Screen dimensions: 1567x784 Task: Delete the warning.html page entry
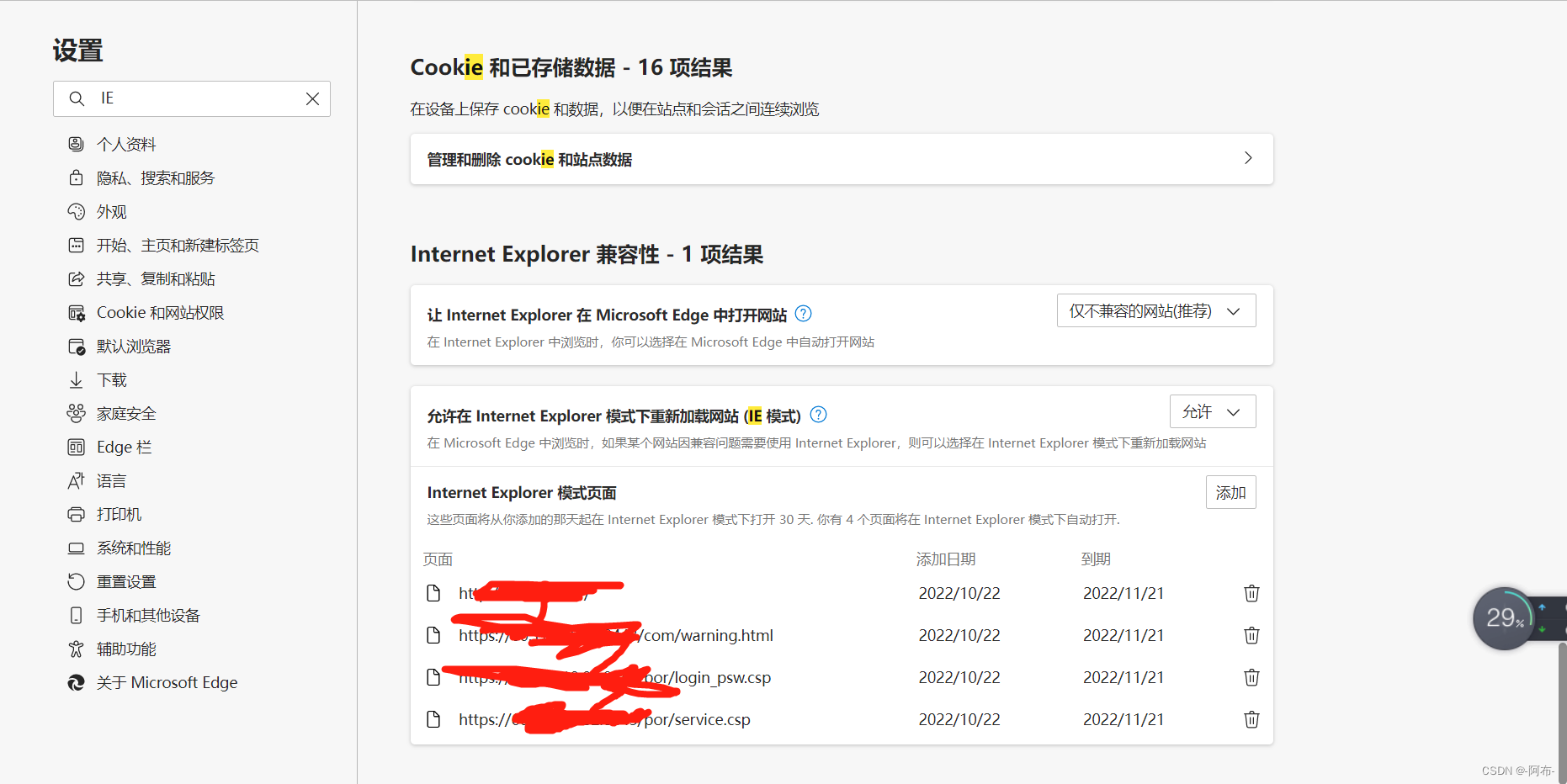[x=1251, y=635]
